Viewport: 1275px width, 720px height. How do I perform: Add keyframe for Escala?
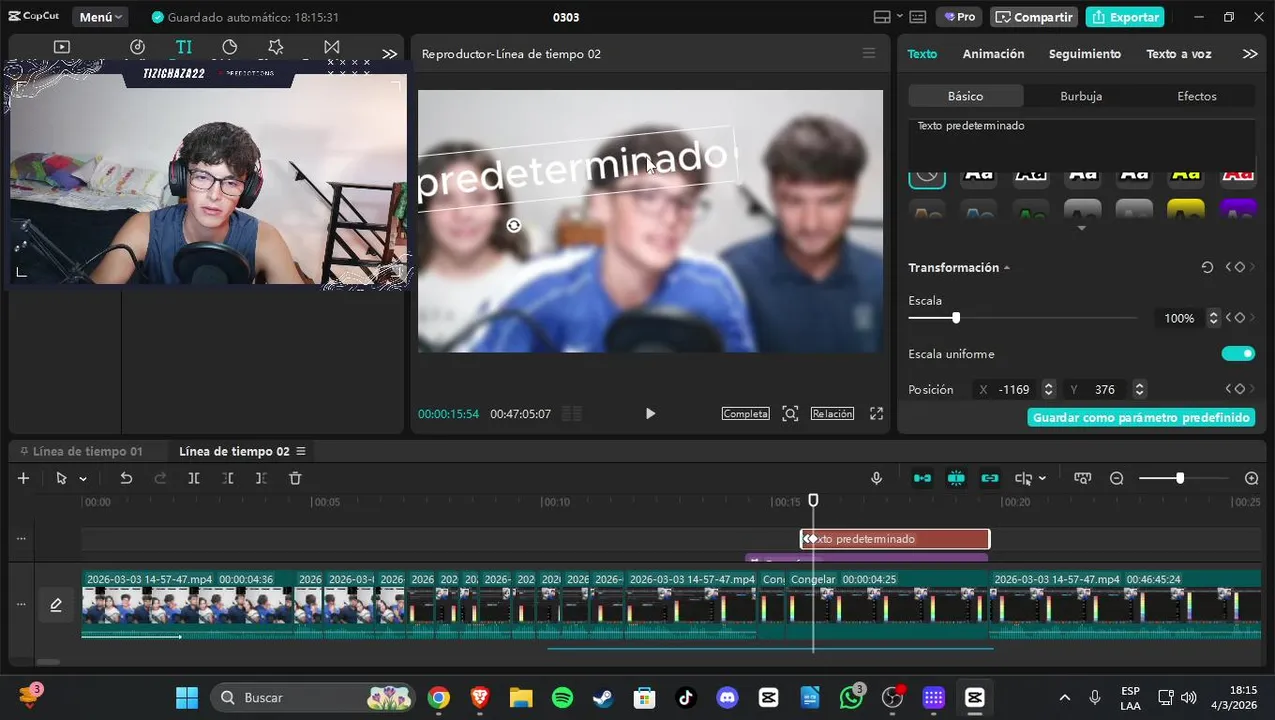pos(1240,318)
